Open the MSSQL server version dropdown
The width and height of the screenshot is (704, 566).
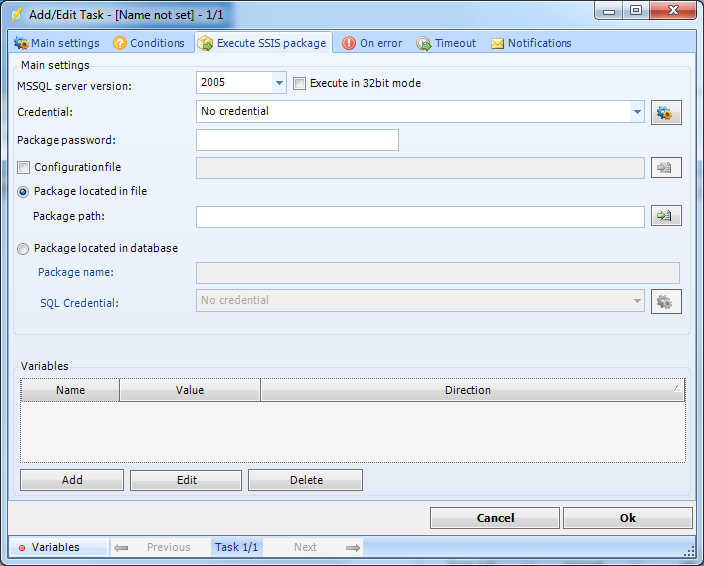tap(278, 83)
